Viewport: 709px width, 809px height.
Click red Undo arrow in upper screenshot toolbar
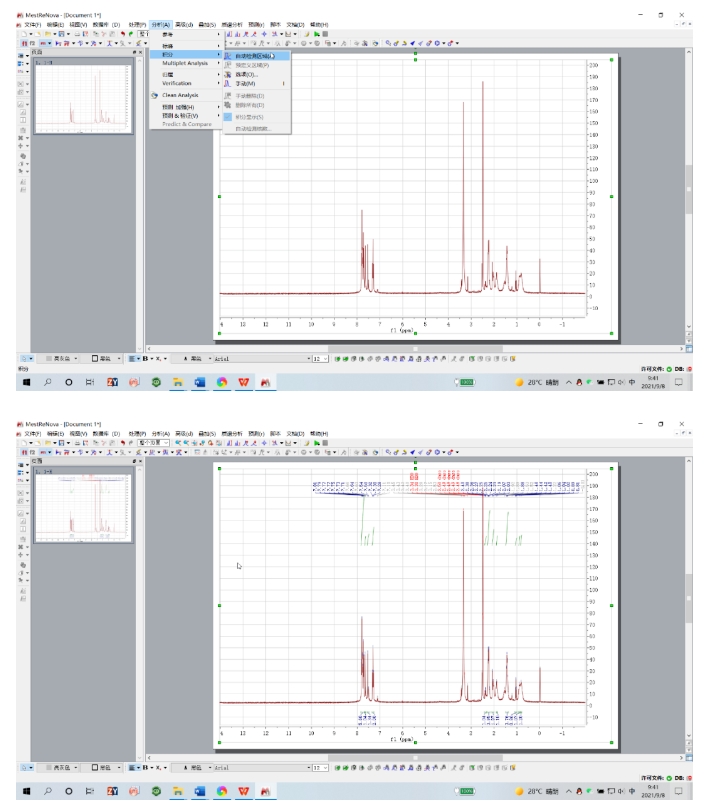click(123, 35)
